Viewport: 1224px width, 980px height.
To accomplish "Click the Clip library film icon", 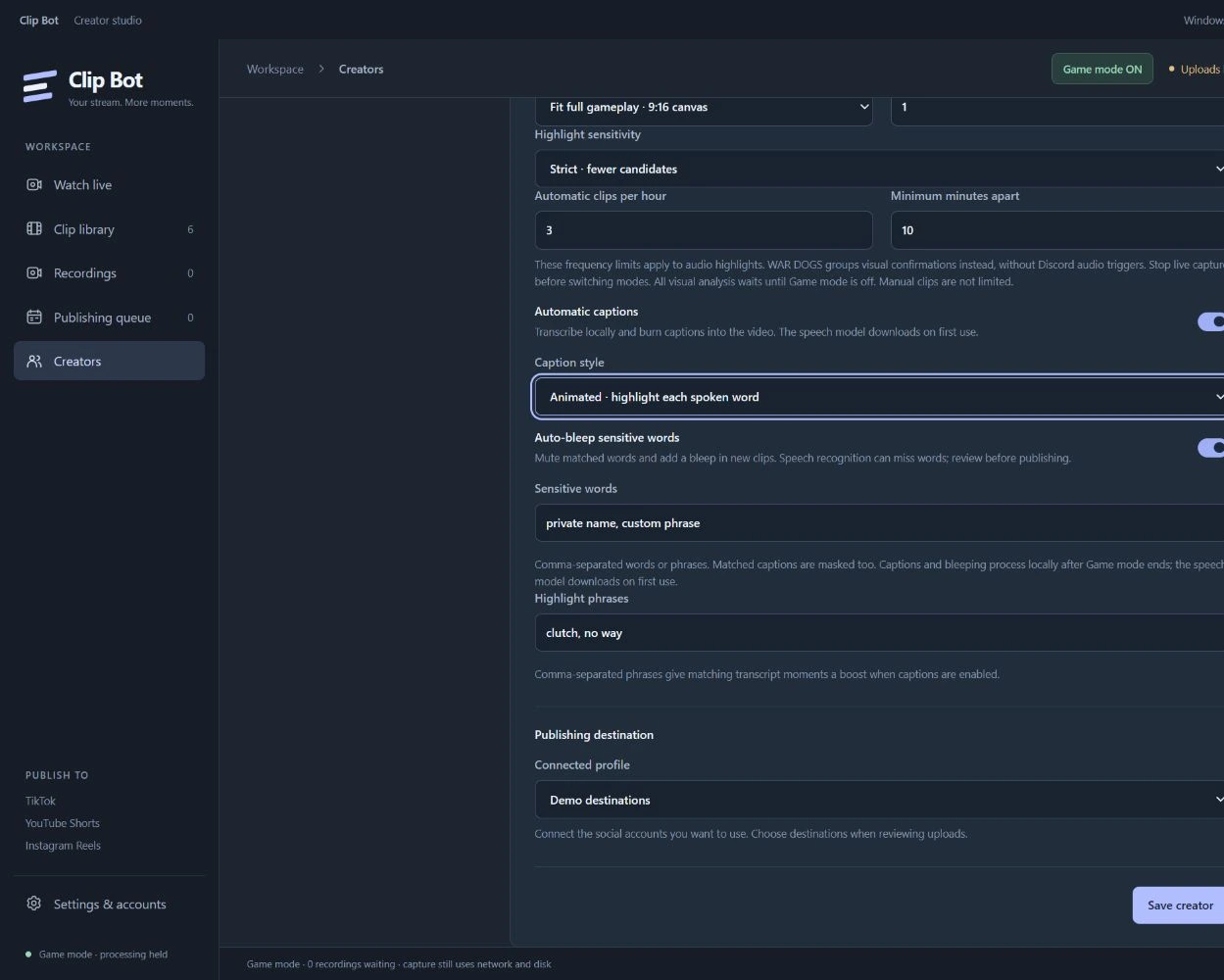I will [34, 228].
